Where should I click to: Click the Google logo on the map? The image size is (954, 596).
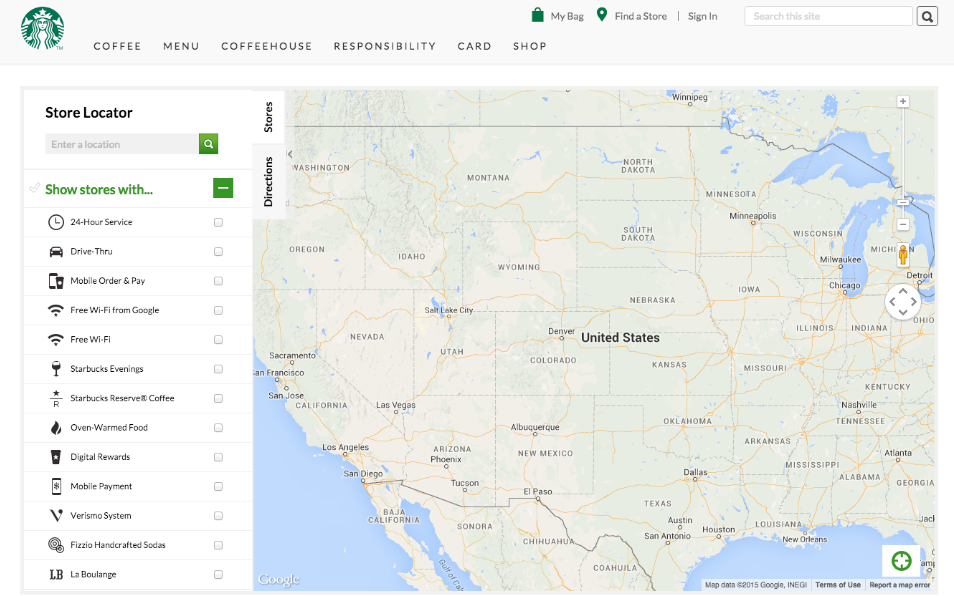279,580
